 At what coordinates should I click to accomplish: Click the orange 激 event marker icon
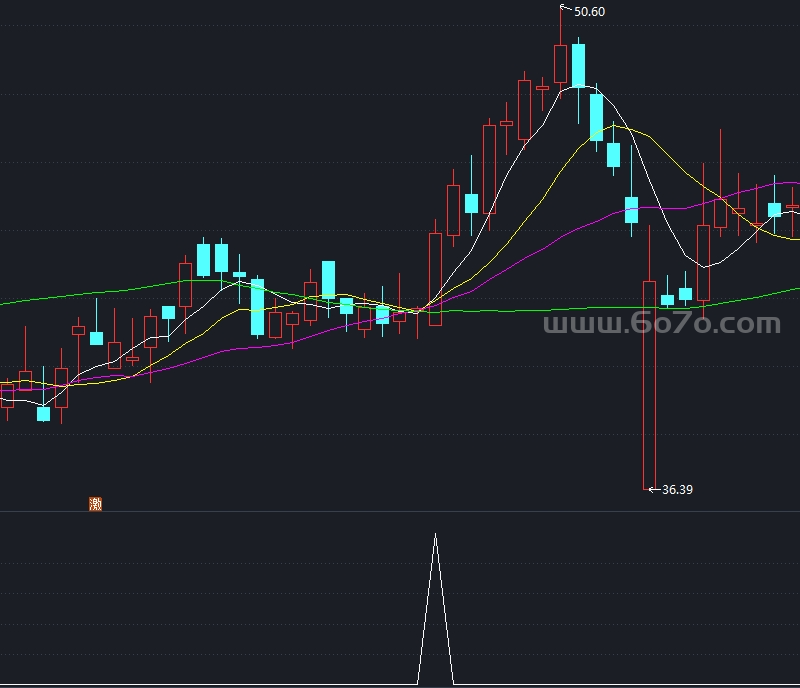pos(96,504)
